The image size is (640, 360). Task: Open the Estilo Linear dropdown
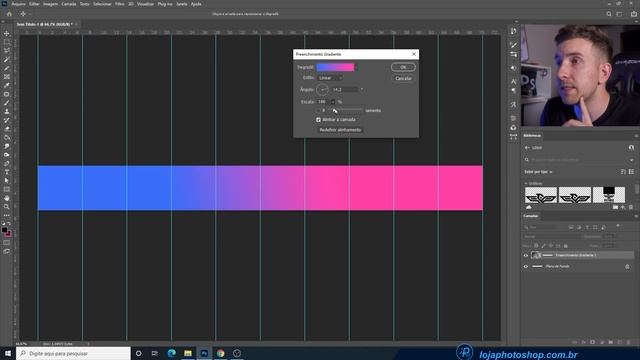point(330,78)
